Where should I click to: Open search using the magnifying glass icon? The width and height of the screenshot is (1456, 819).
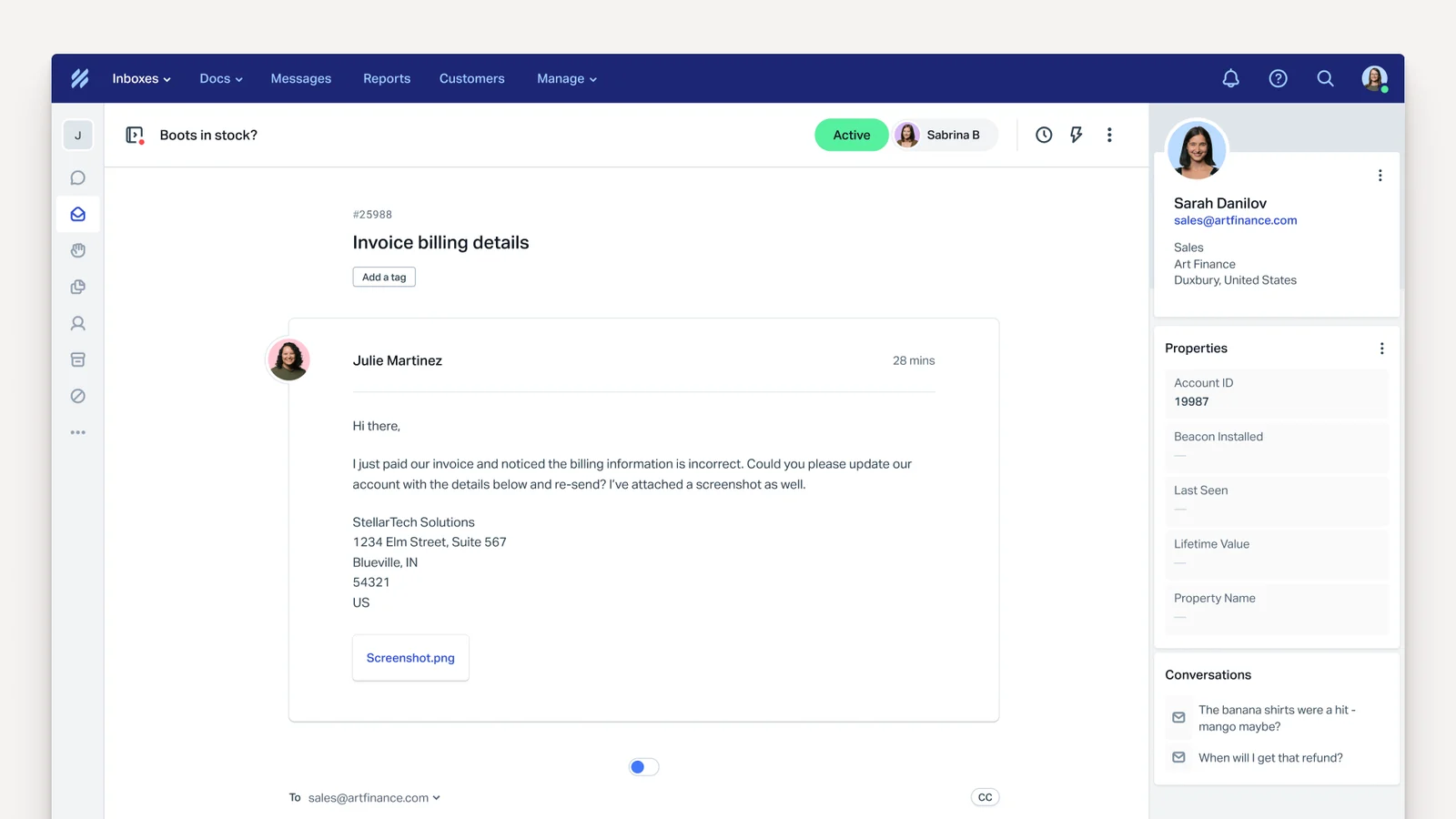1325,78
